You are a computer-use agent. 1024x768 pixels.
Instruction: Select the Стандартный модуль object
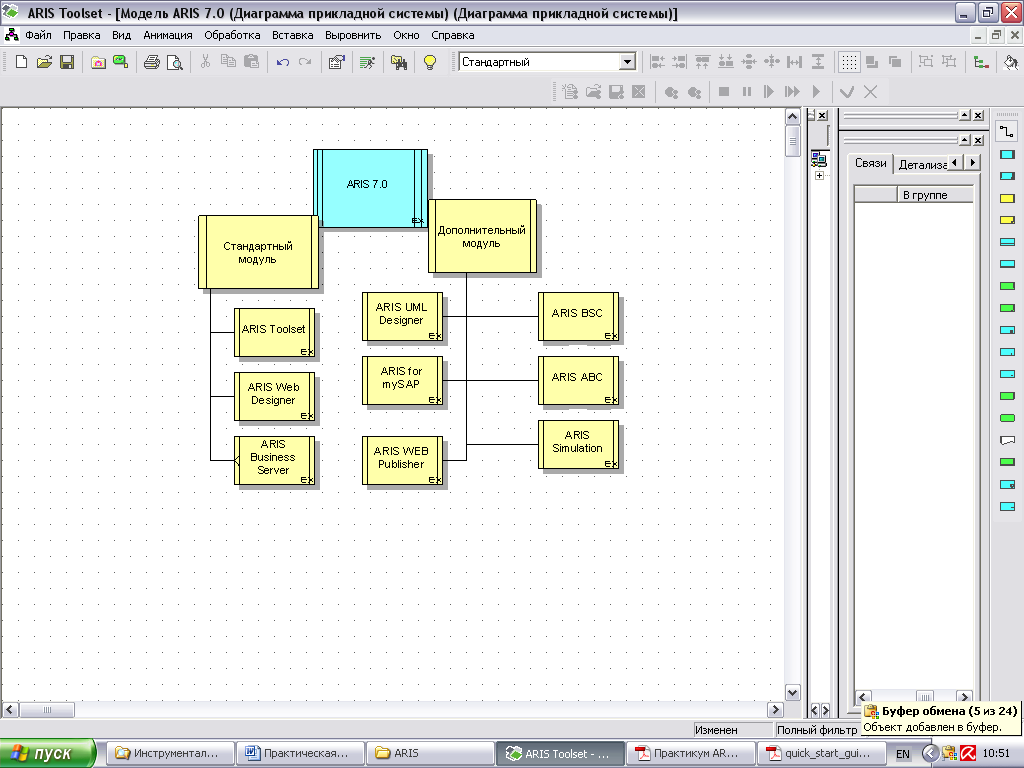(x=258, y=252)
